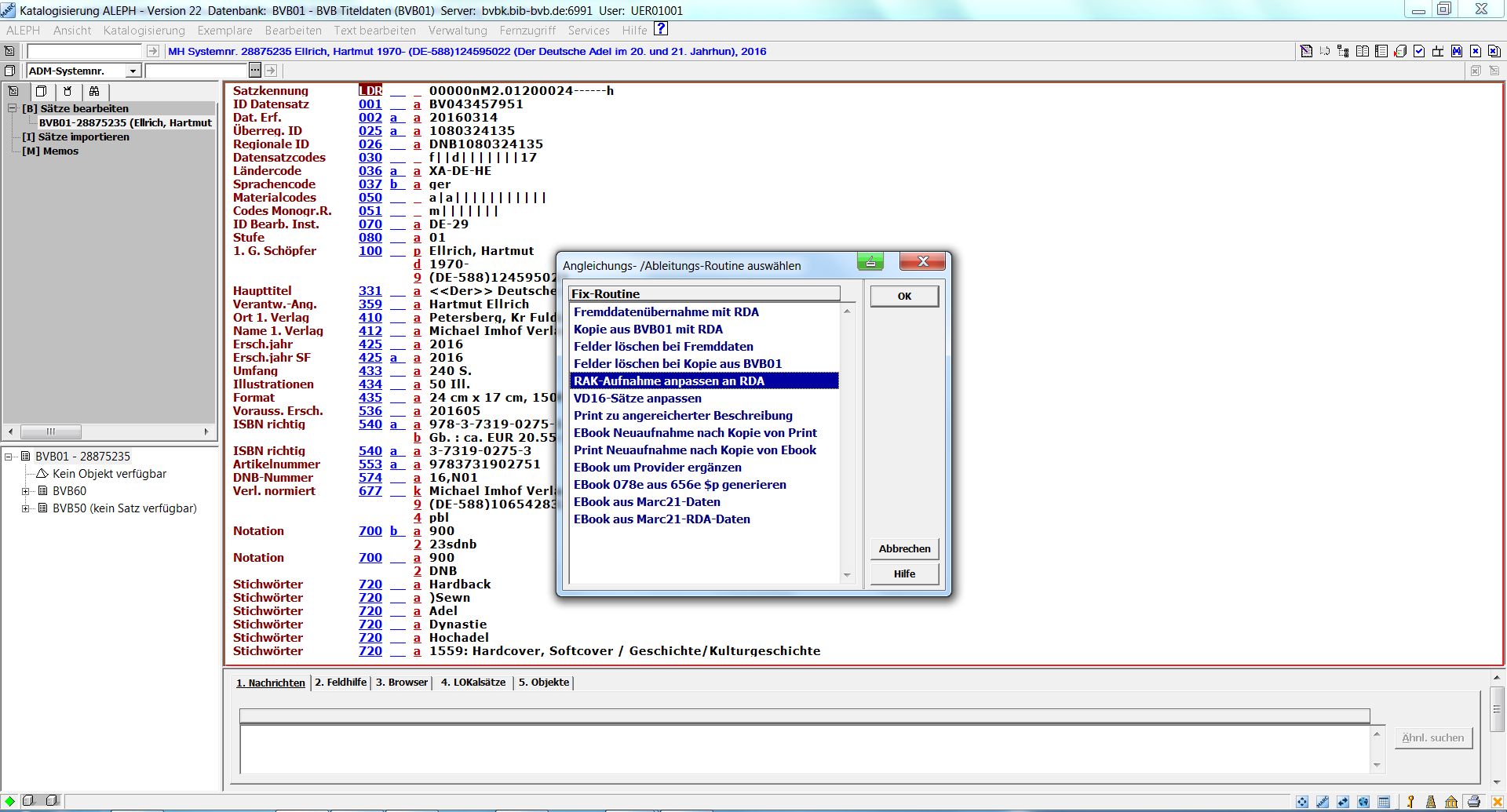
Task: Click the Abbrechen button
Action: coord(903,549)
